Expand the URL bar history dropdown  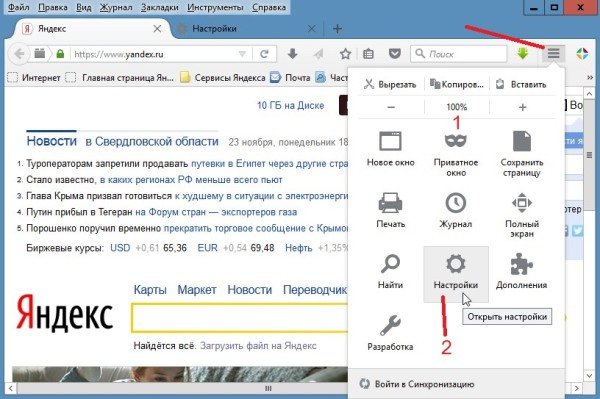point(242,54)
